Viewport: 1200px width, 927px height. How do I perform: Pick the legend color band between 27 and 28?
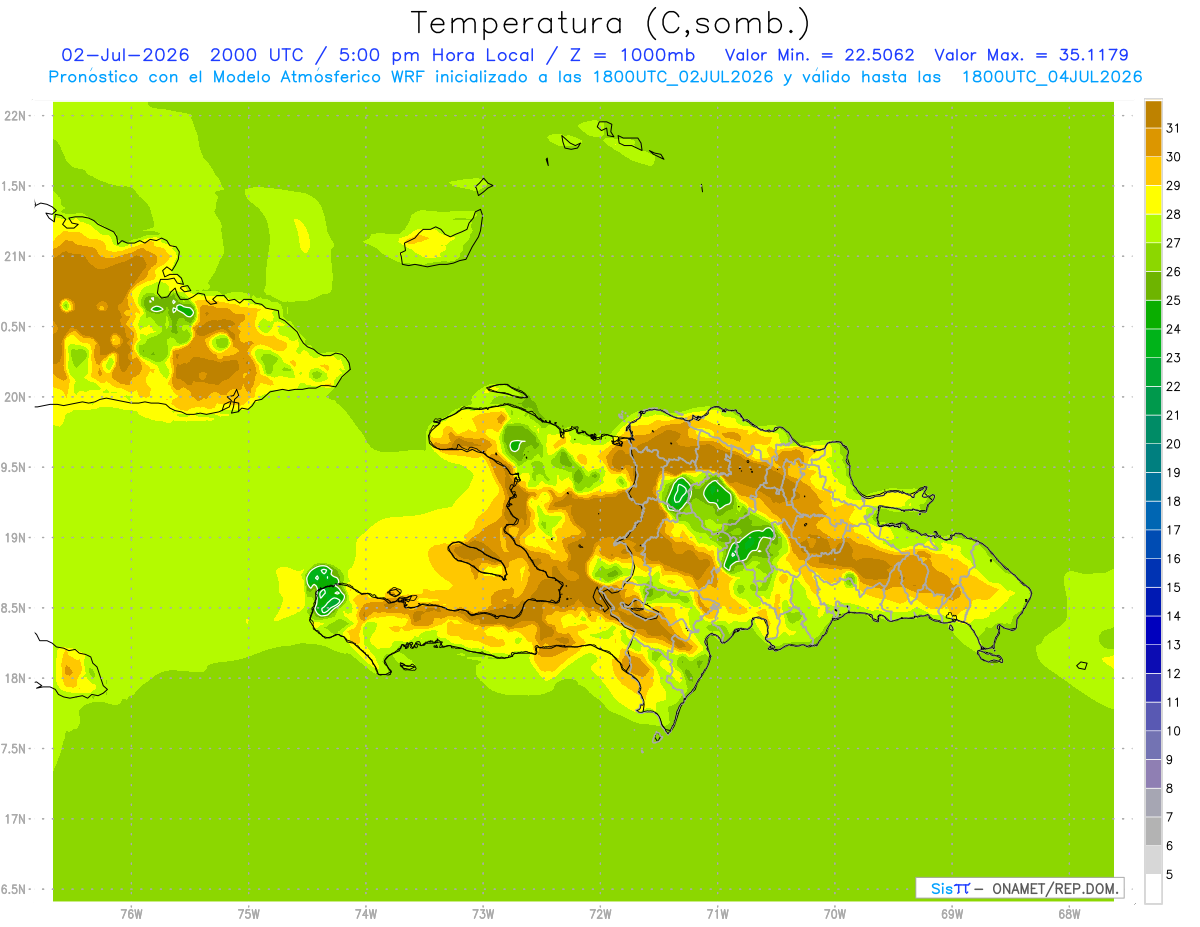click(1153, 228)
